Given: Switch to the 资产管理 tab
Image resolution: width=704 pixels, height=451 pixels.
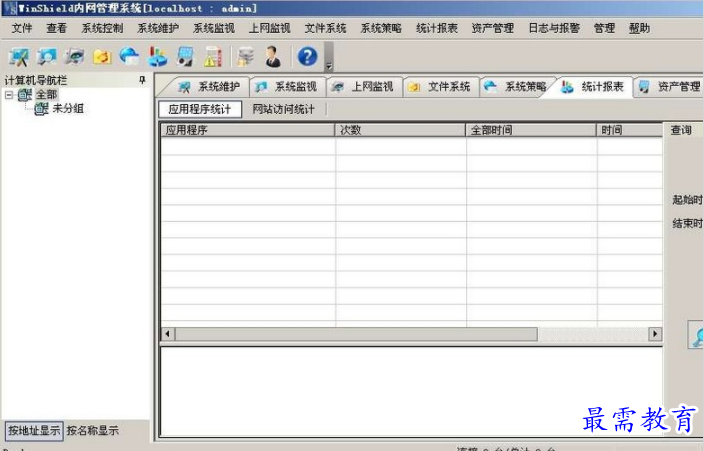Looking at the screenshot, I should click(x=670, y=87).
